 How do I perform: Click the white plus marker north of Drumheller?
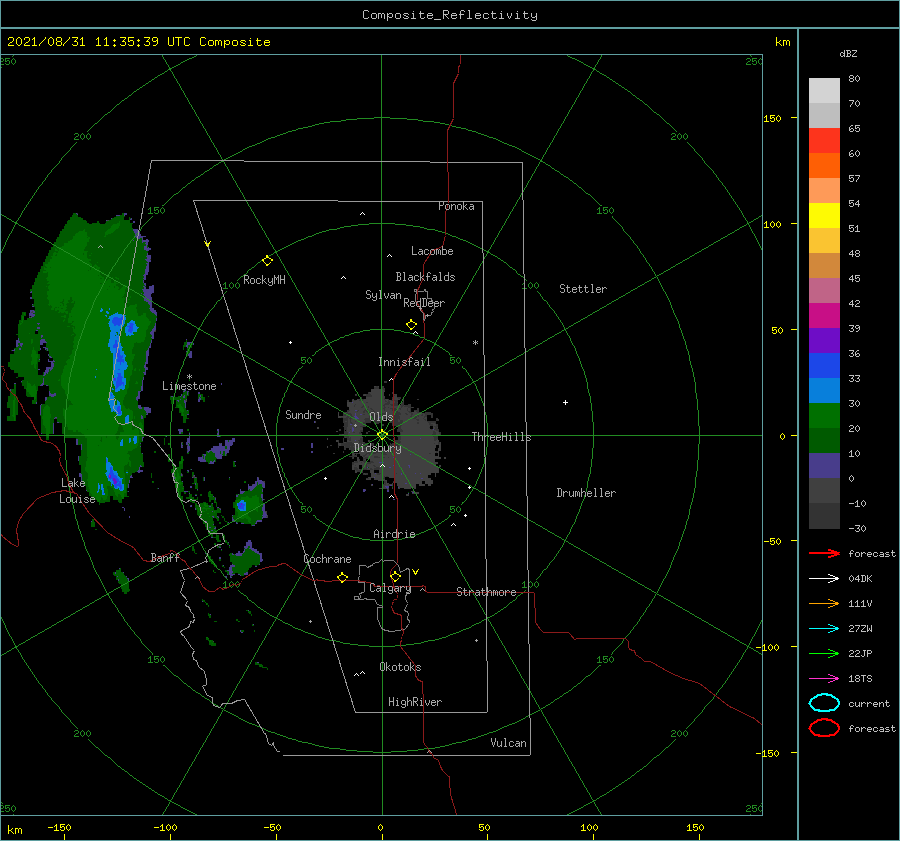pyautogui.click(x=565, y=402)
